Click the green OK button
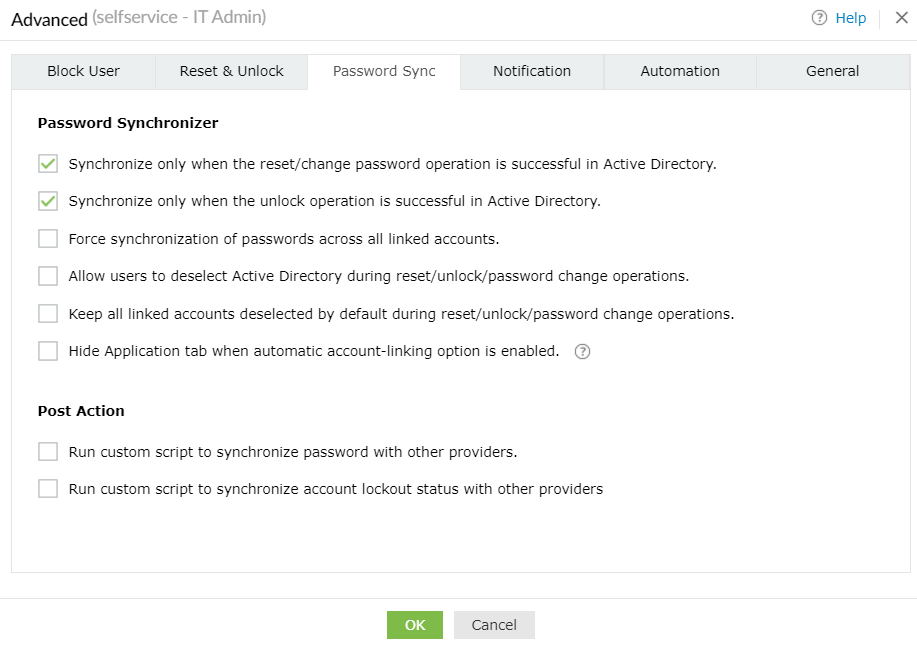 415,625
